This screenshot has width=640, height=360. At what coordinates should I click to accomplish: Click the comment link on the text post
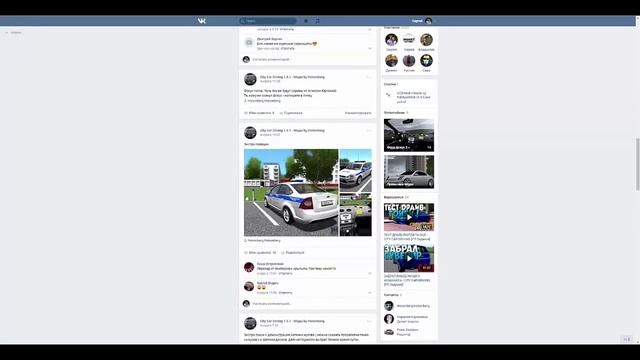pyautogui.click(x=358, y=113)
